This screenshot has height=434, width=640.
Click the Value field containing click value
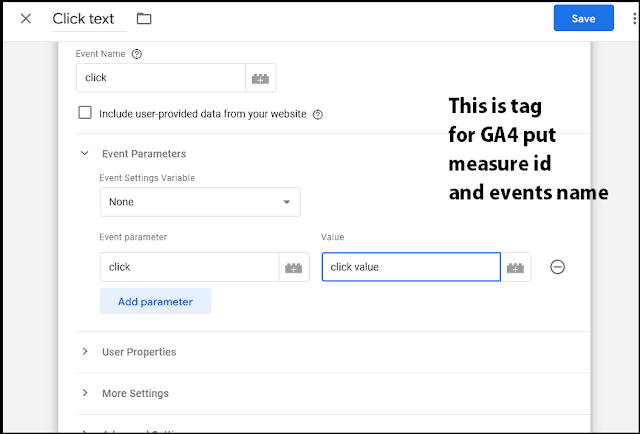tap(410, 267)
